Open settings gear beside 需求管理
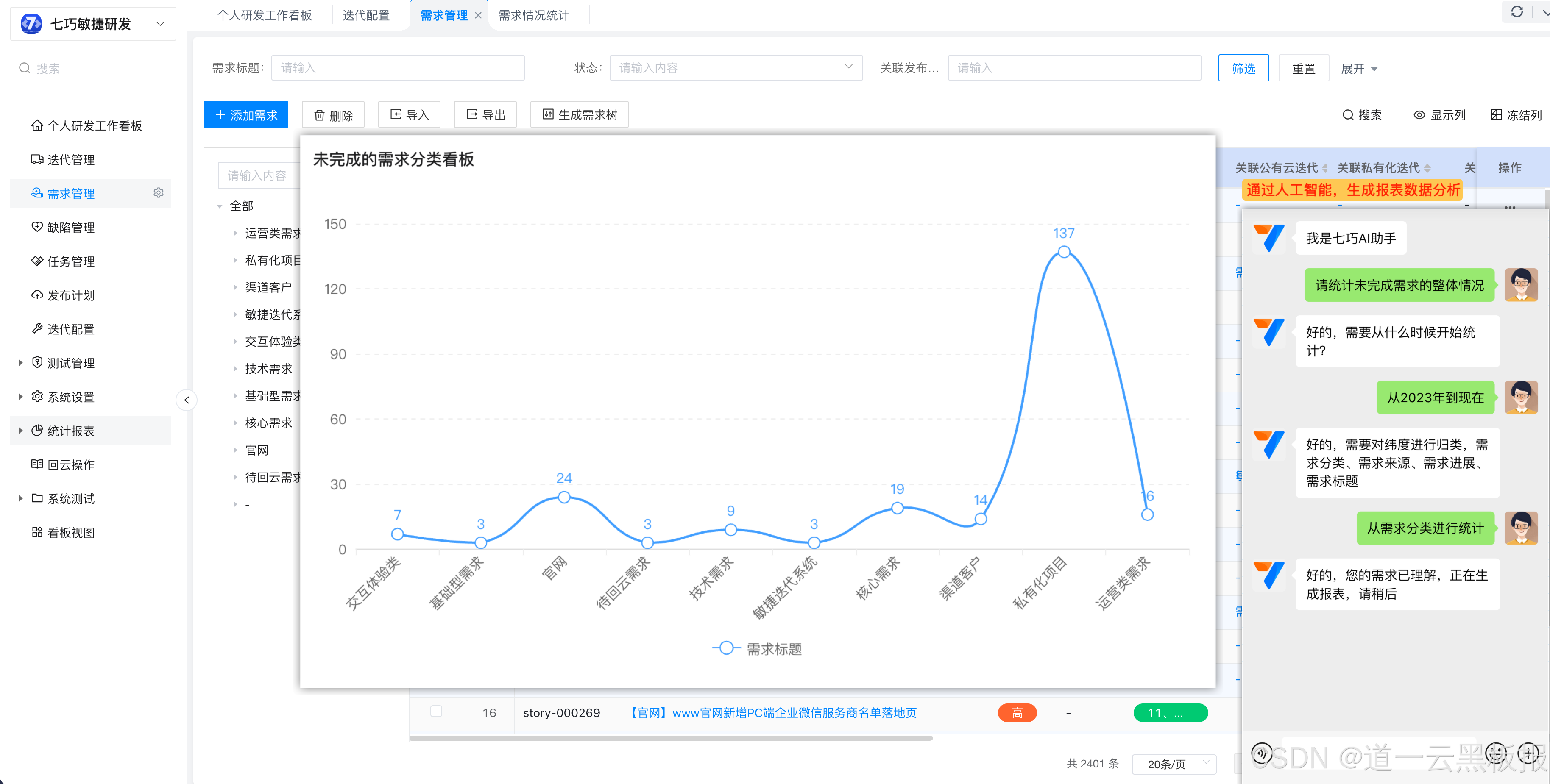The height and width of the screenshot is (784, 1550). tap(158, 193)
